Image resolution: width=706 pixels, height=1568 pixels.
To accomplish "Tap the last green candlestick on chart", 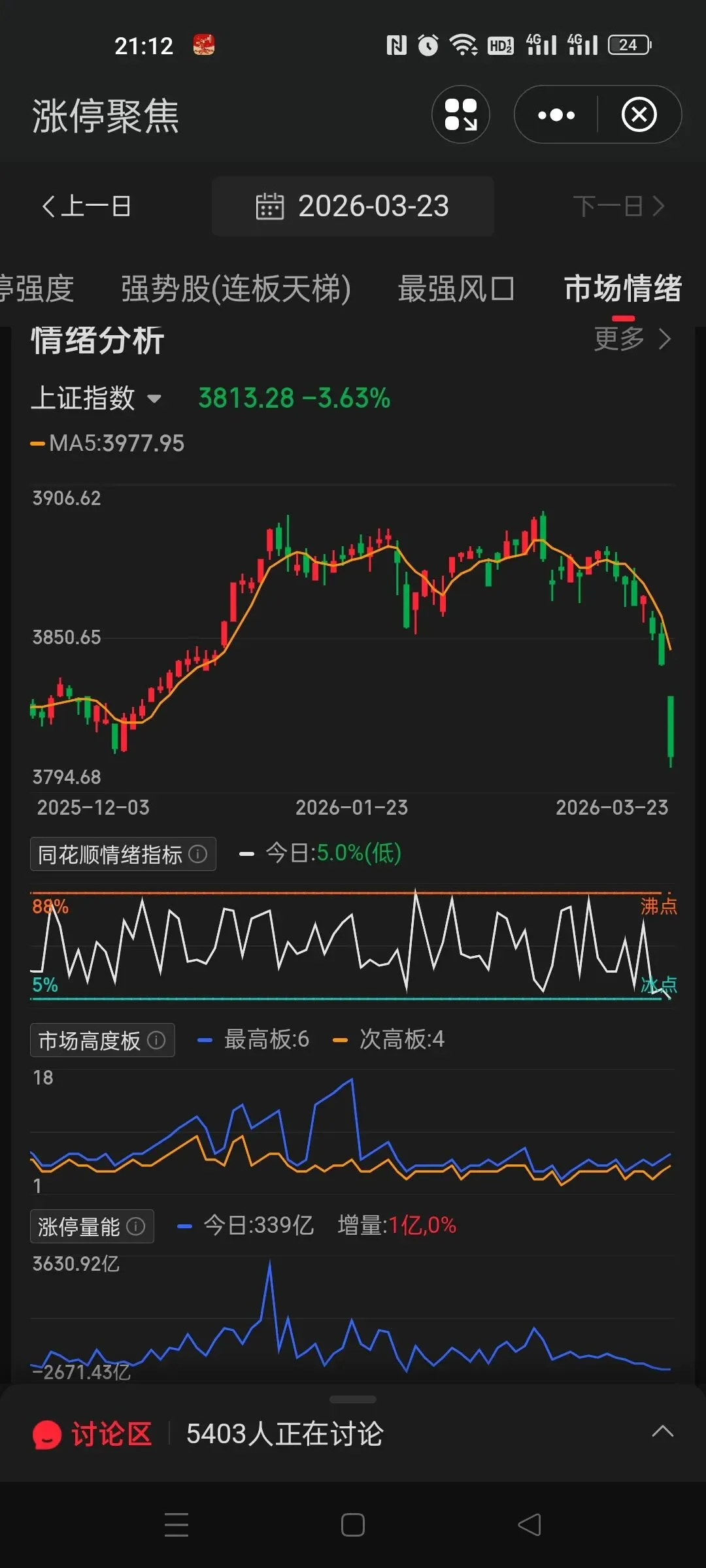I will (670, 730).
